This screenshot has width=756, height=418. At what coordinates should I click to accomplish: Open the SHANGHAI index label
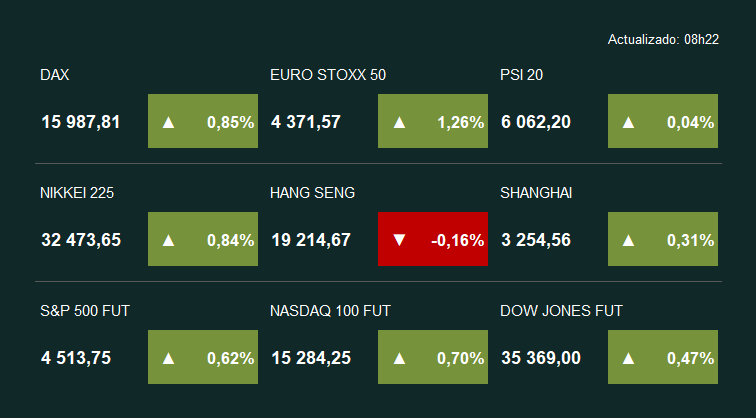(536, 193)
